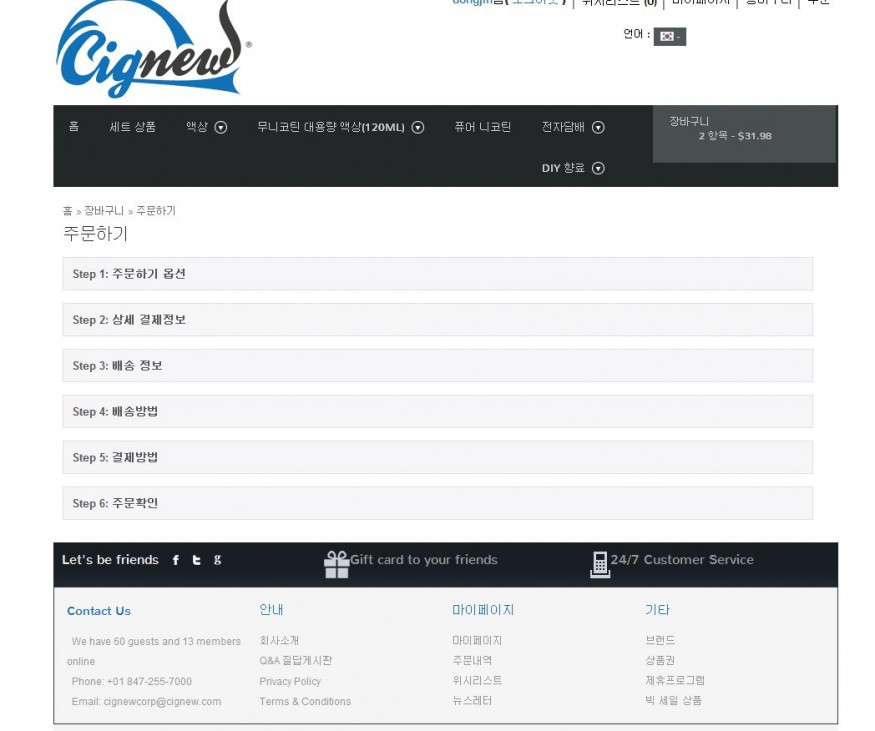
Task: Open 상품권 footer link
Action: coord(660,660)
